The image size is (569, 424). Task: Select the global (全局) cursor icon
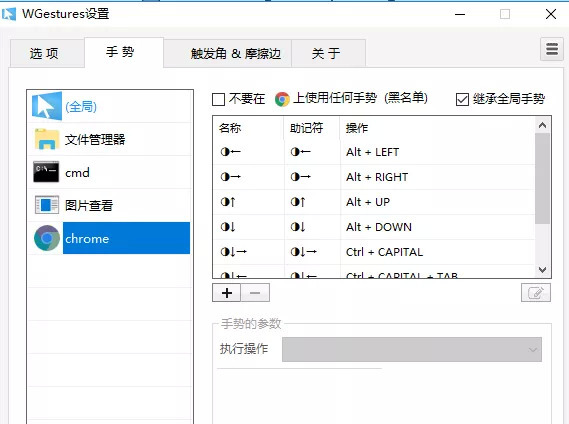47,106
